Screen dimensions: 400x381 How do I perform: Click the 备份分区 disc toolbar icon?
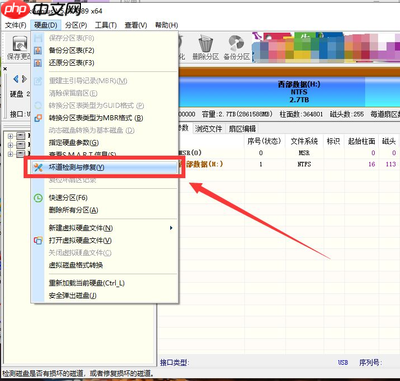tap(236, 44)
